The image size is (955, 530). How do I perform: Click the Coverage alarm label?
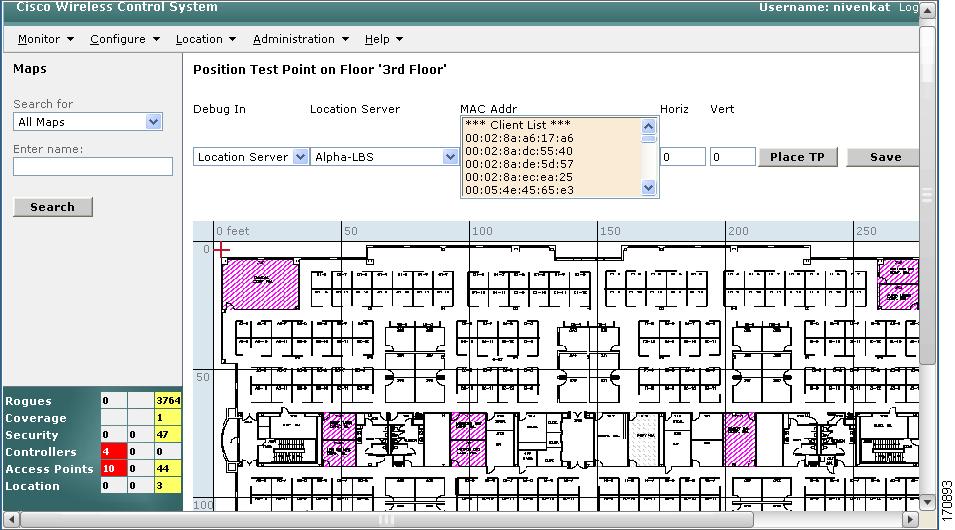pos(36,418)
